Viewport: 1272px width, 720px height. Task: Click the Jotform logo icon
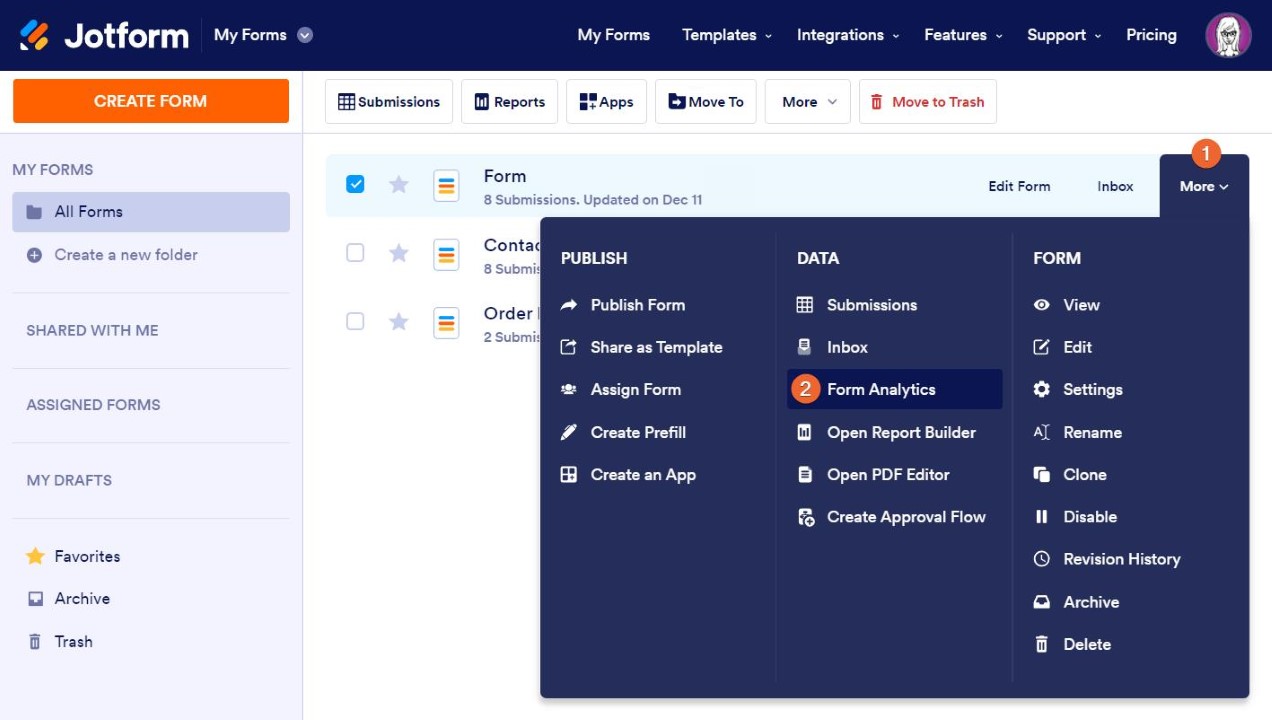coord(34,35)
